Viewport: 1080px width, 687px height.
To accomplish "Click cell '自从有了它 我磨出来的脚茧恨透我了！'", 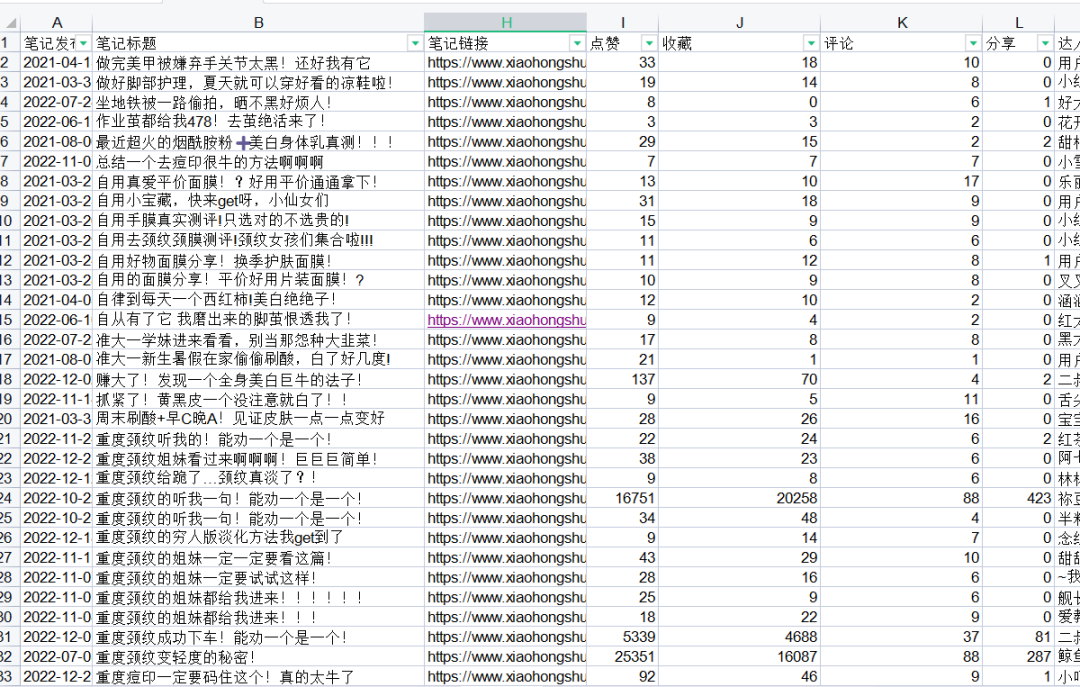I will 258,320.
